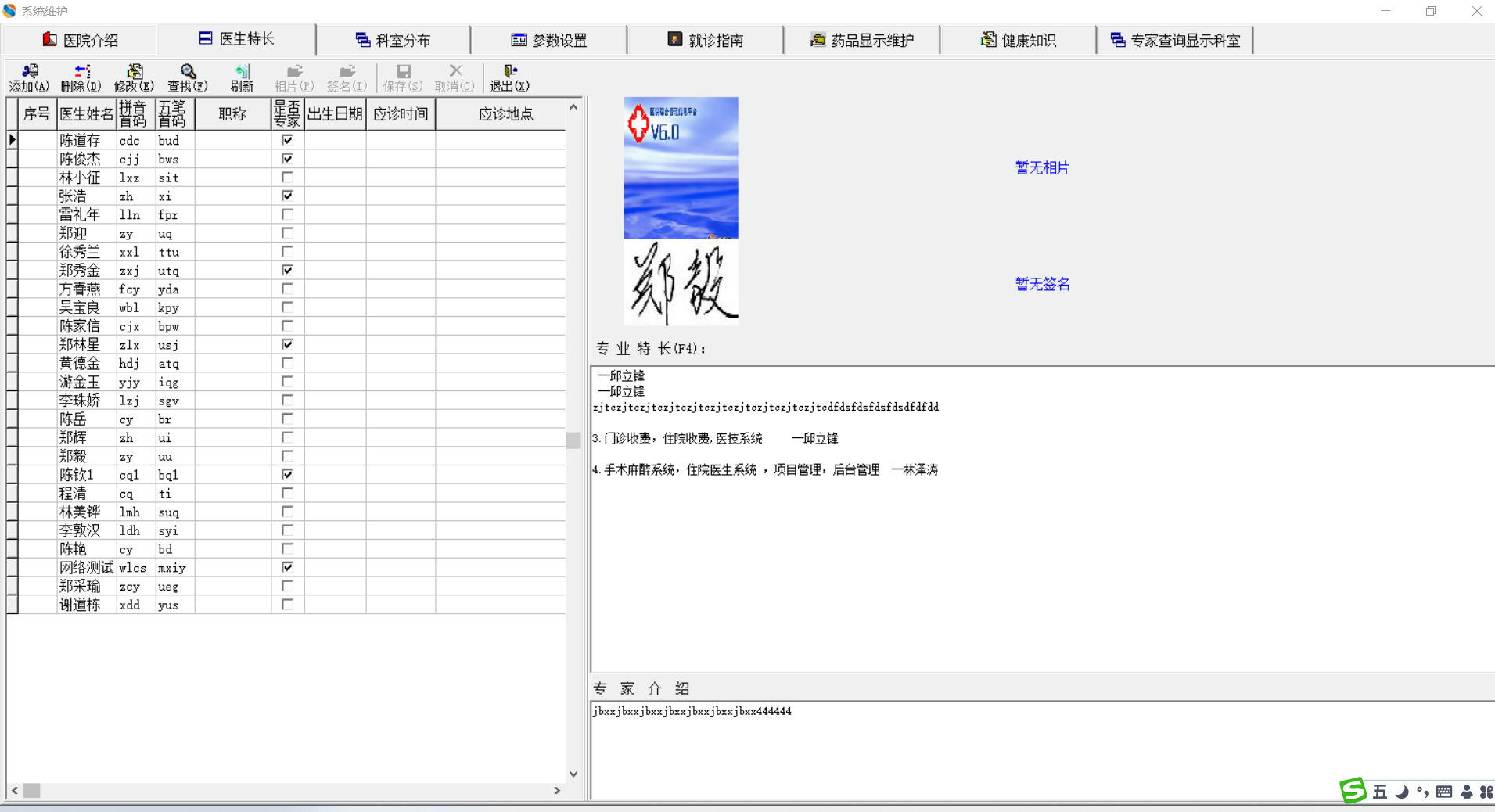This screenshot has height=812, width=1495.
Task: Click into the 专家介绍 text area
Action: (x=1043, y=749)
